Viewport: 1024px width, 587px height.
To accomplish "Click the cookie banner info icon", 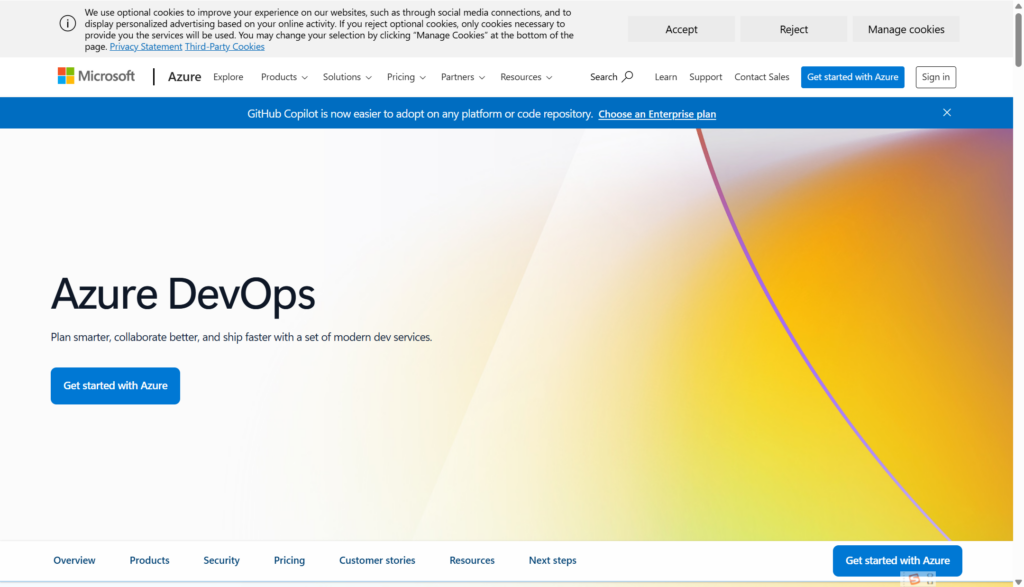I will [x=67, y=24].
